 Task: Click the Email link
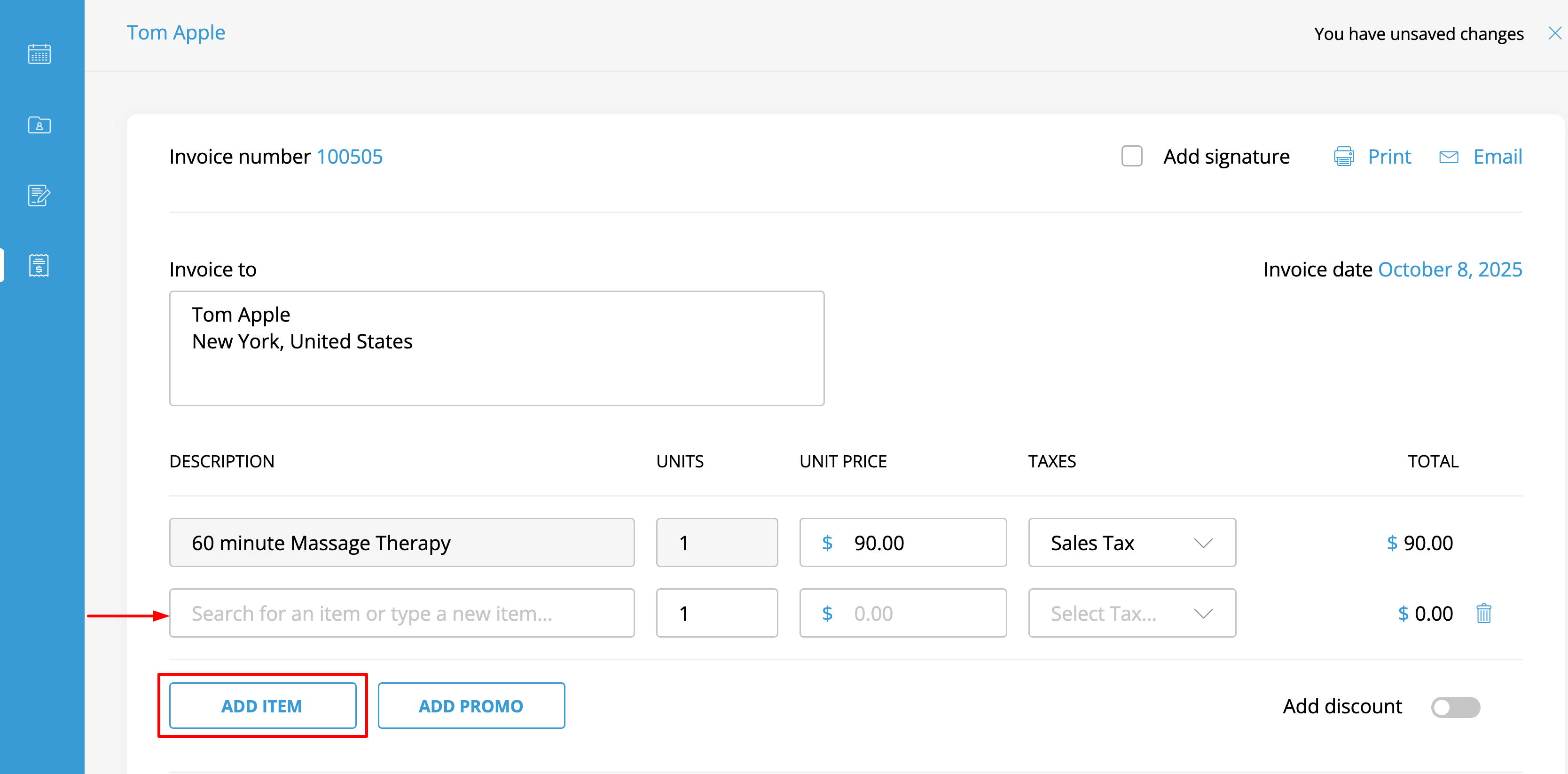1497,157
